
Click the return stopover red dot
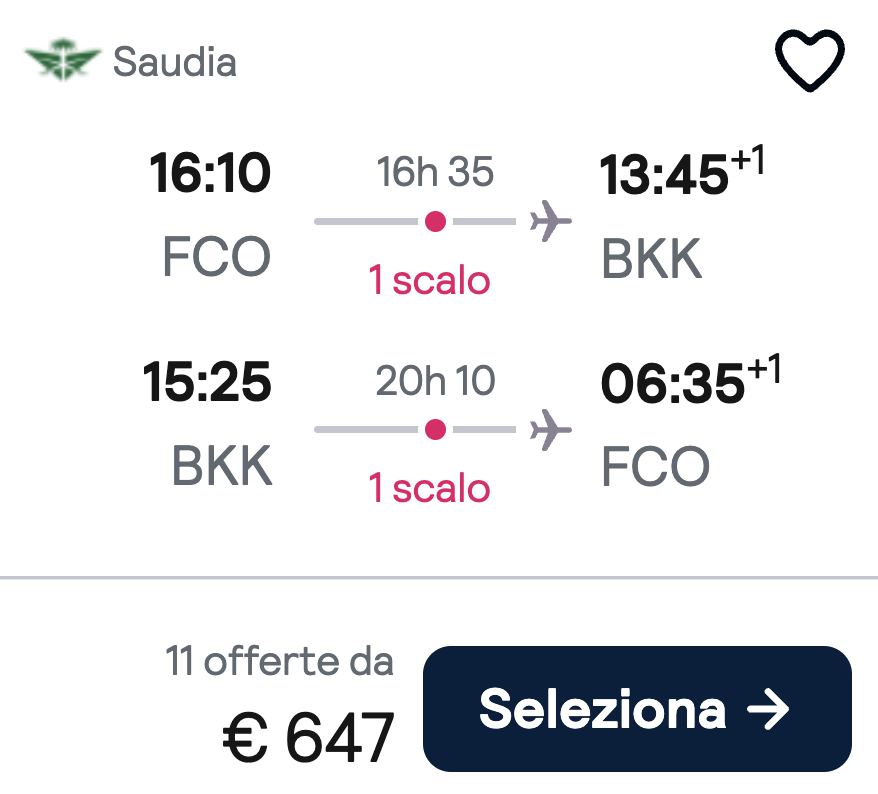click(x=435, y=429)
